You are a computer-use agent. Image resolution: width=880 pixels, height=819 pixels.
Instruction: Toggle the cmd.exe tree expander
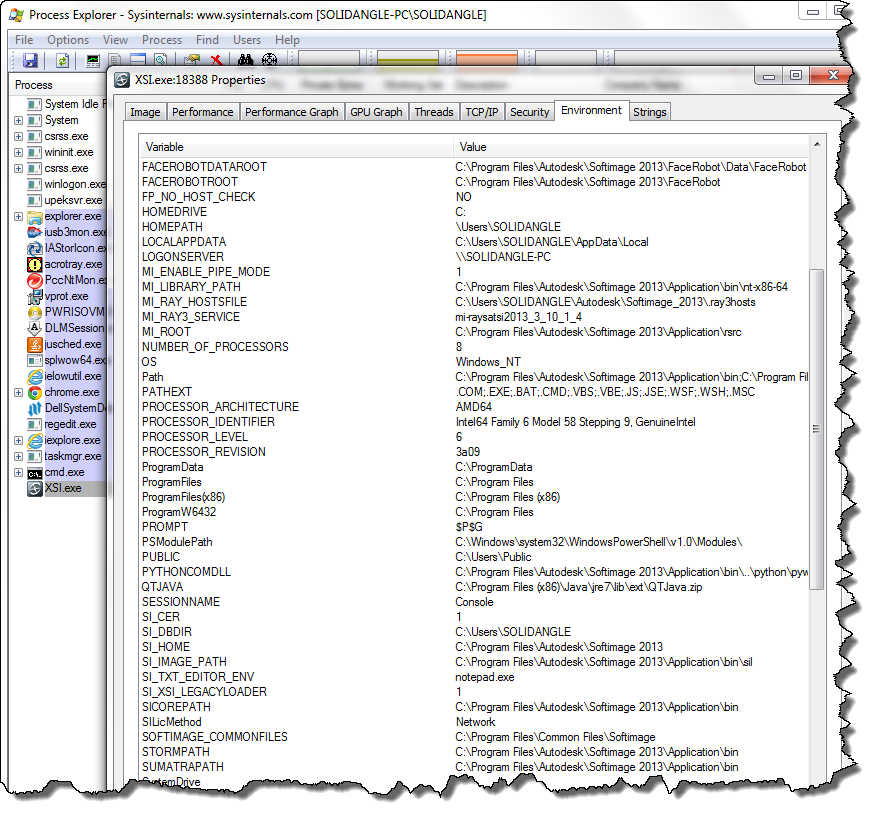point(18,472)
